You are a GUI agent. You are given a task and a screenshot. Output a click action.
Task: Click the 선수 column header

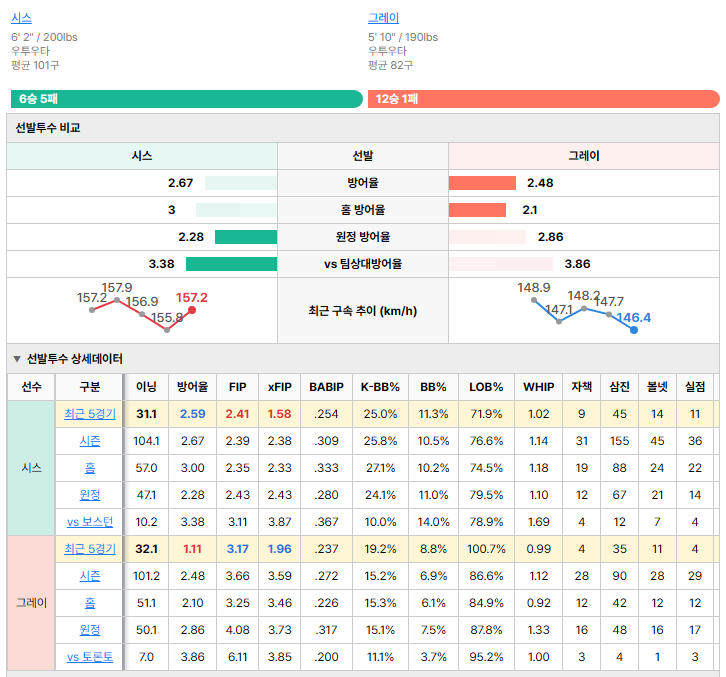(x=31, y=387)
